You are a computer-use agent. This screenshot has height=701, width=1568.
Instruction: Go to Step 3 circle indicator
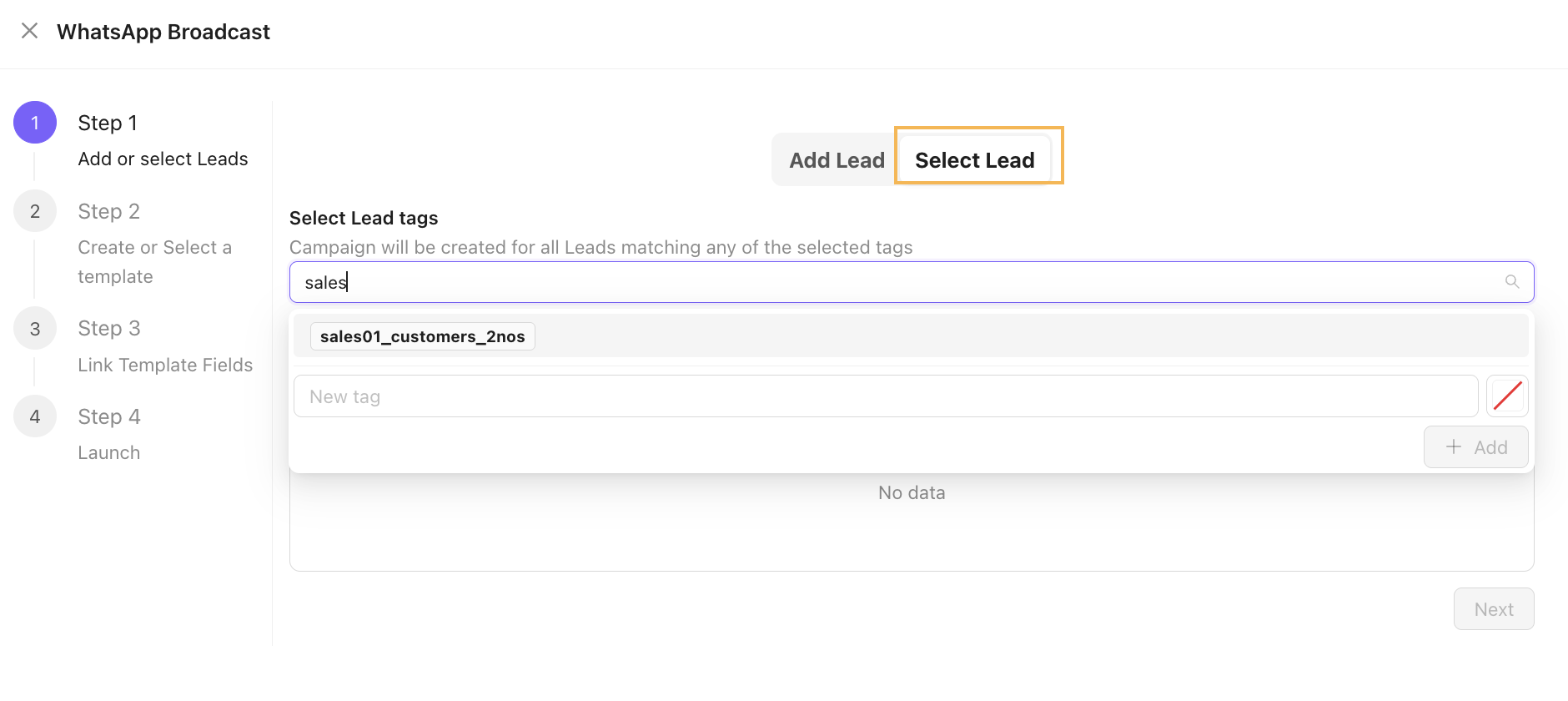click(35, 329)
